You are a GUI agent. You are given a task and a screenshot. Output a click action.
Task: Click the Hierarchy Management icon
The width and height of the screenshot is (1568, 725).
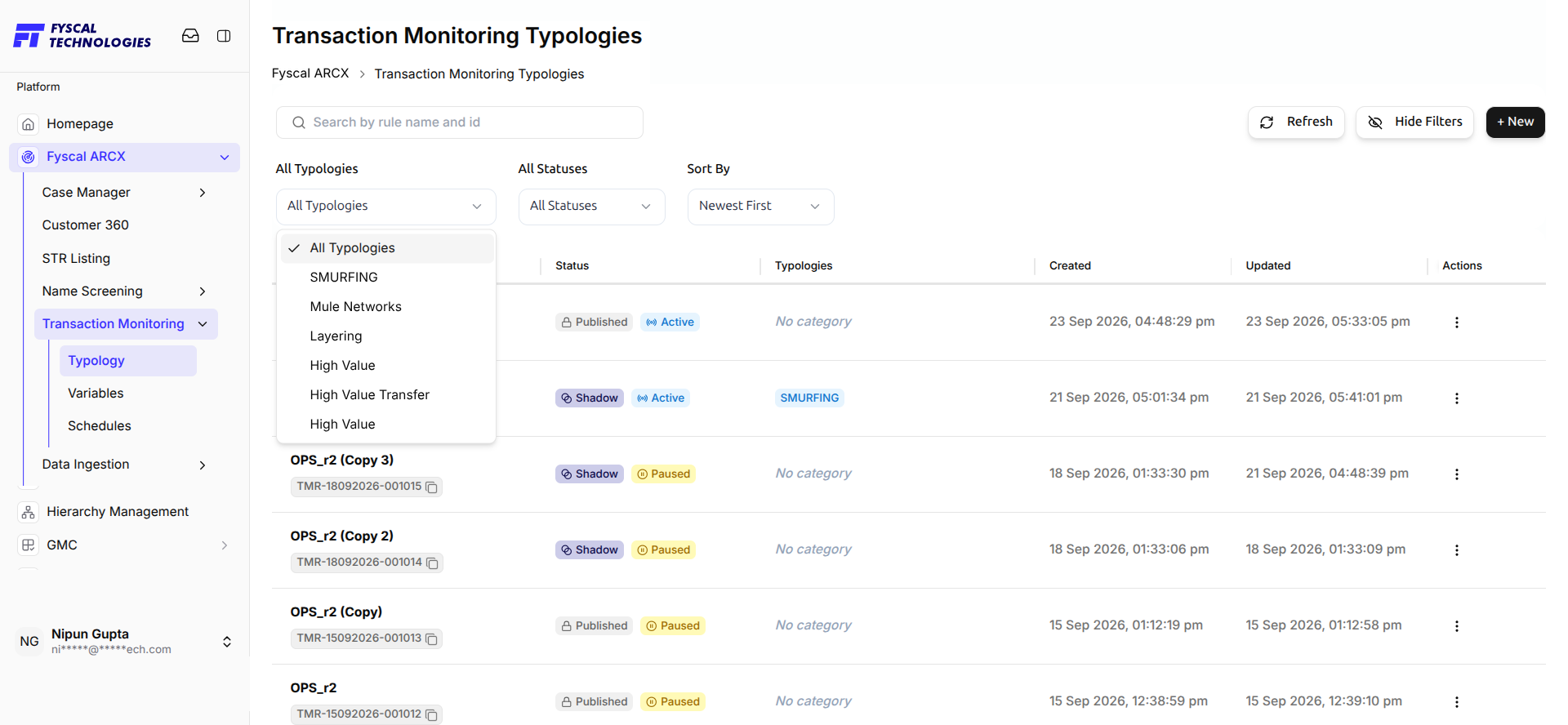point(29,512)
